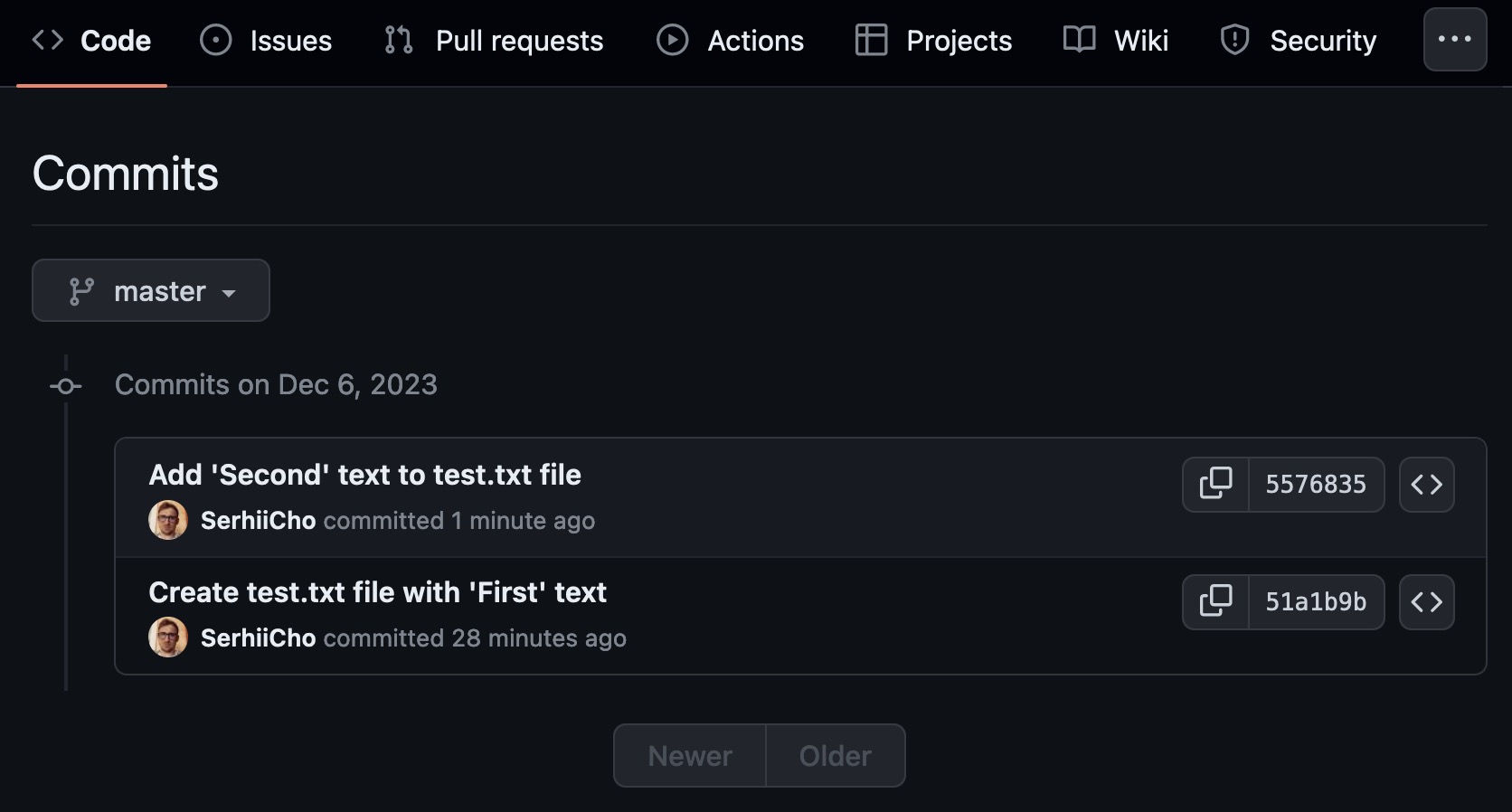Select the Issues circle icon
This screenshot has width=1512, height=812.
(216, 40)
